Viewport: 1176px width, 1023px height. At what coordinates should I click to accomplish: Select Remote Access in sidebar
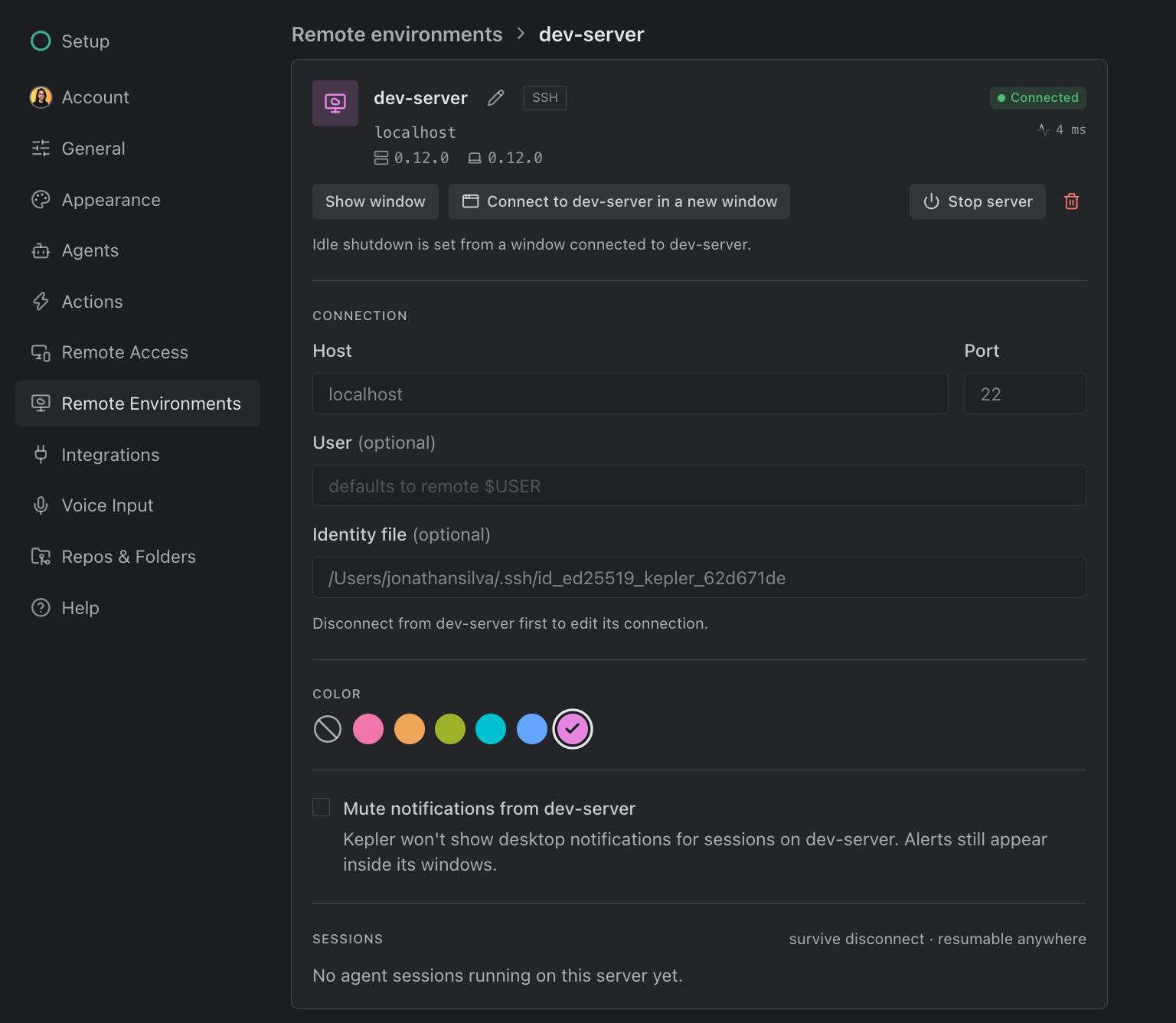[138, 352]
